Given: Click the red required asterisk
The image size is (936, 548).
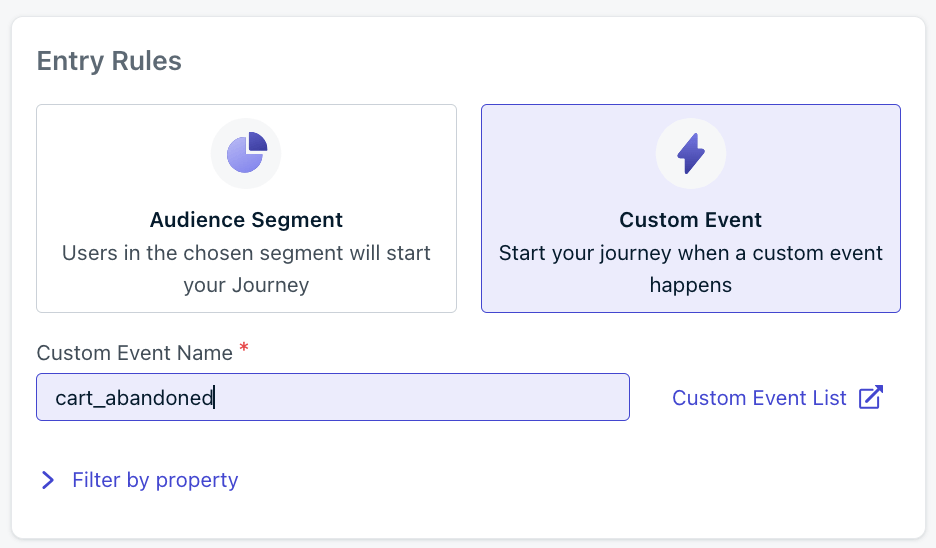Looking at the screenshot, I should (244, 347).
